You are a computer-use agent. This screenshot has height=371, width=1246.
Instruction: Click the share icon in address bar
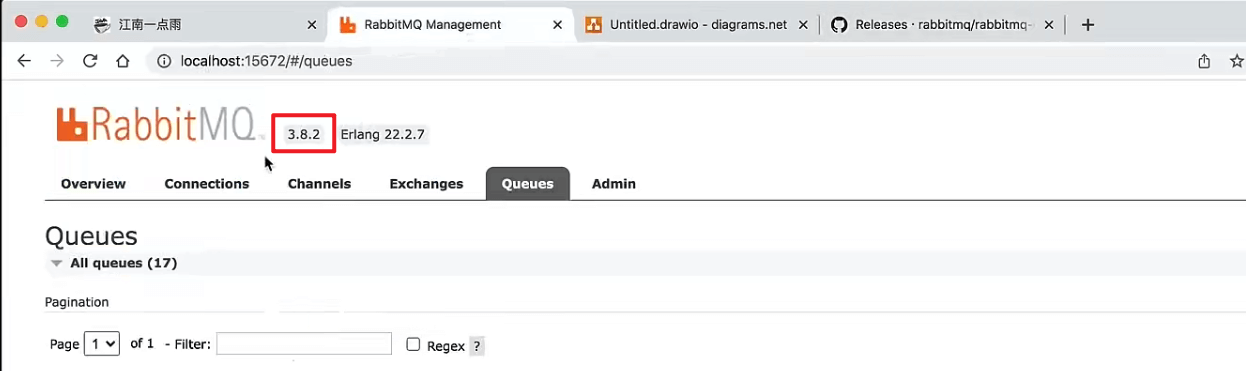(1204, 61)
